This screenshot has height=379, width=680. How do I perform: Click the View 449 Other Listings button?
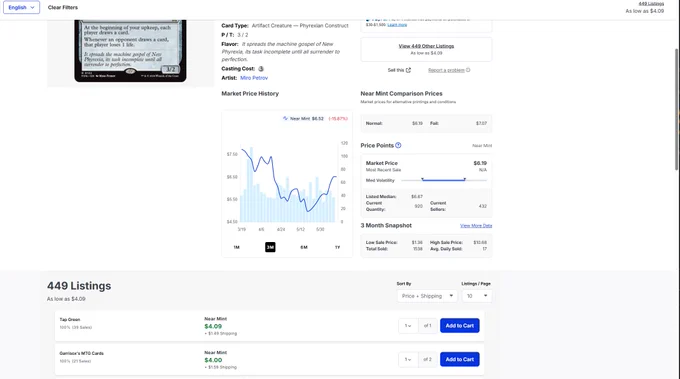click(426, 49)
